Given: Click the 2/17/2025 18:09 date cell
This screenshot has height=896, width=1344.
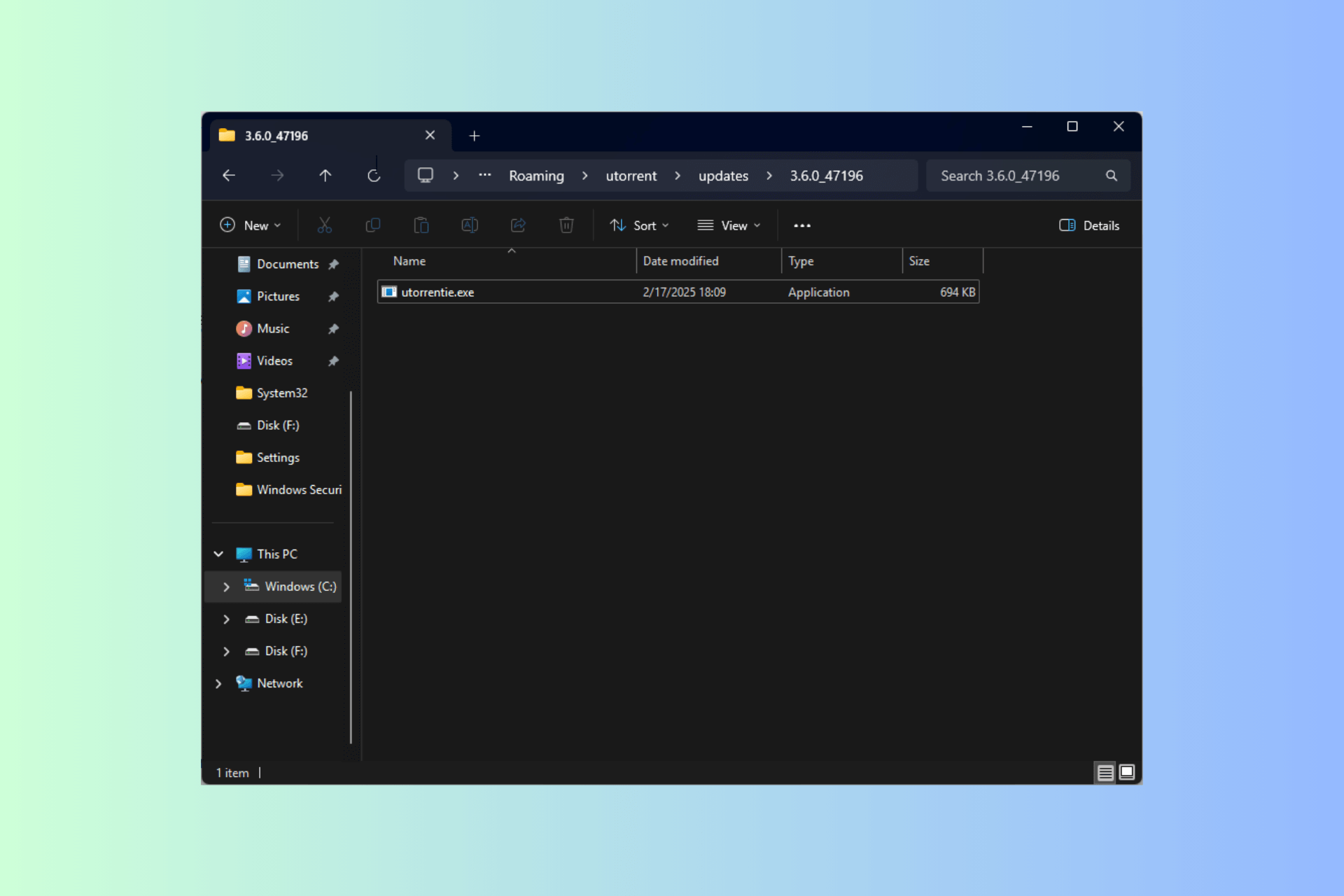Looking at the screenshot, I should (684, 292).
